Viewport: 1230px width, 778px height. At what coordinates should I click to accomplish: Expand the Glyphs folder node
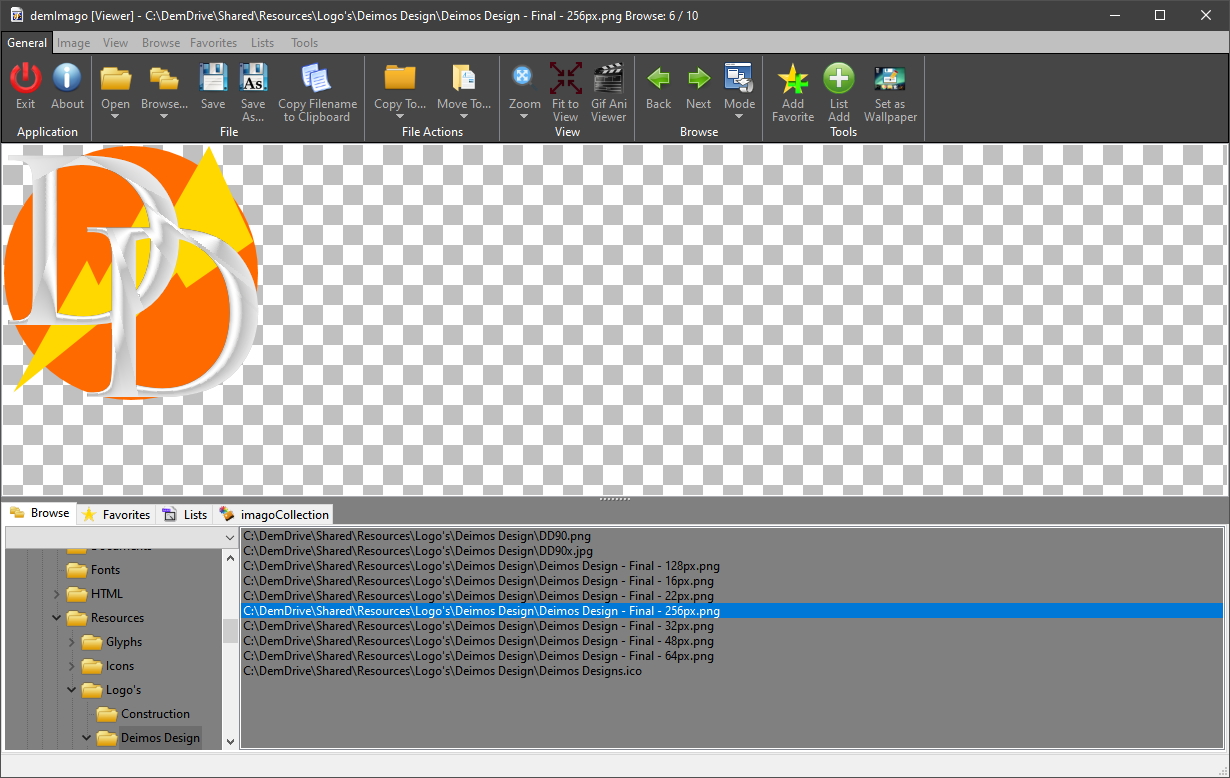click(72, 642)
